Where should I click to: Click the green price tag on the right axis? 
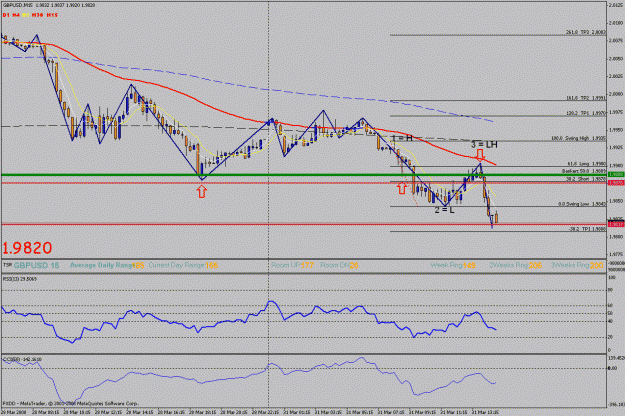616,175
